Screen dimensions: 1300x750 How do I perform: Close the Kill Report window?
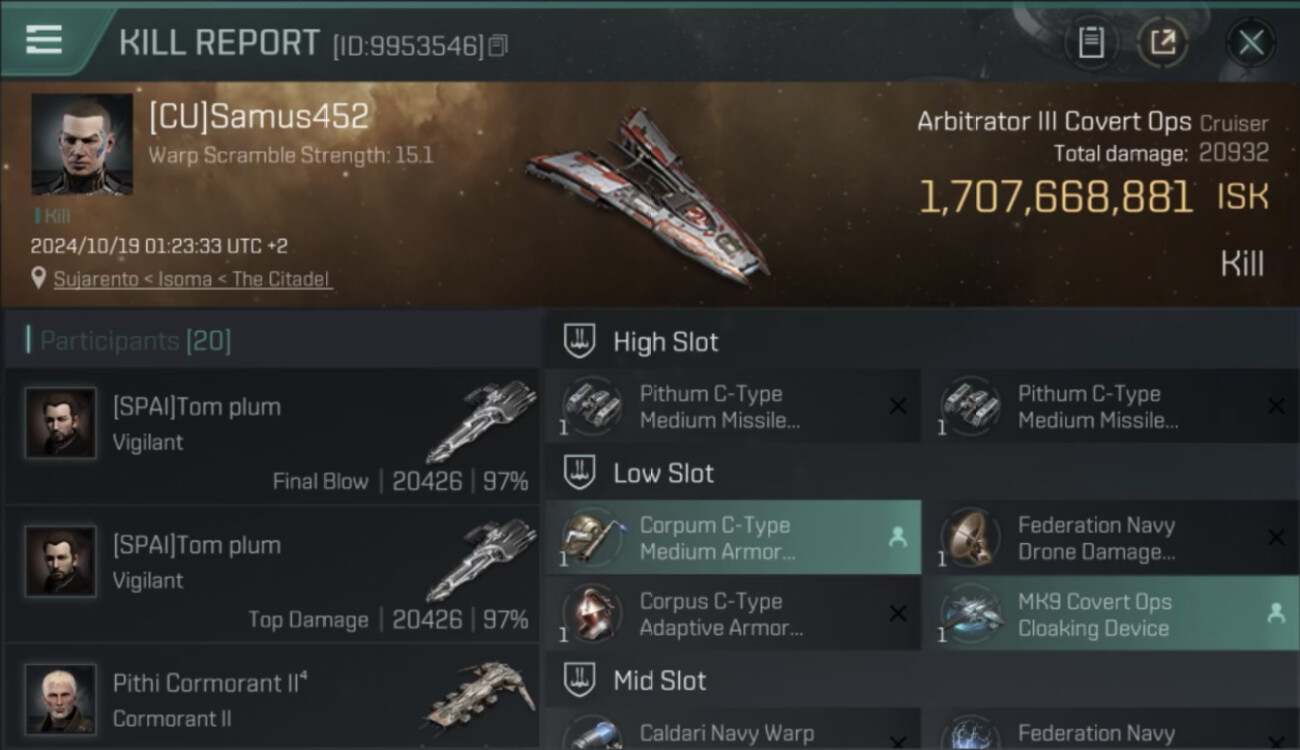click(x=1251, y=43)
